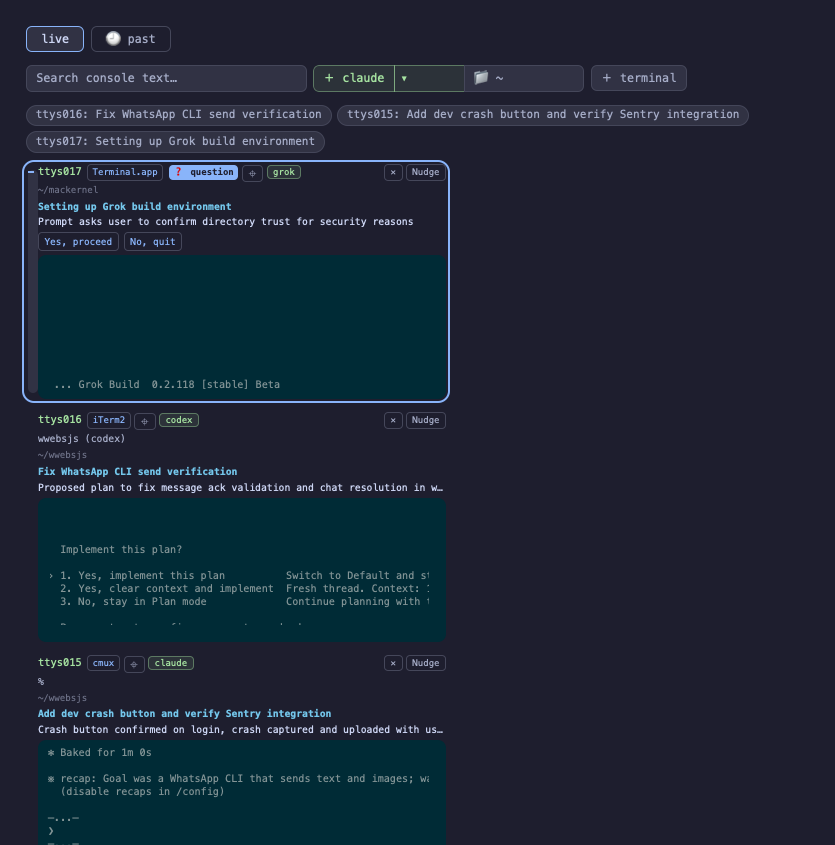Viewport: 835px width, 845px height.
Task: Close the ttys017 session
Action: [x=393, y=172]
